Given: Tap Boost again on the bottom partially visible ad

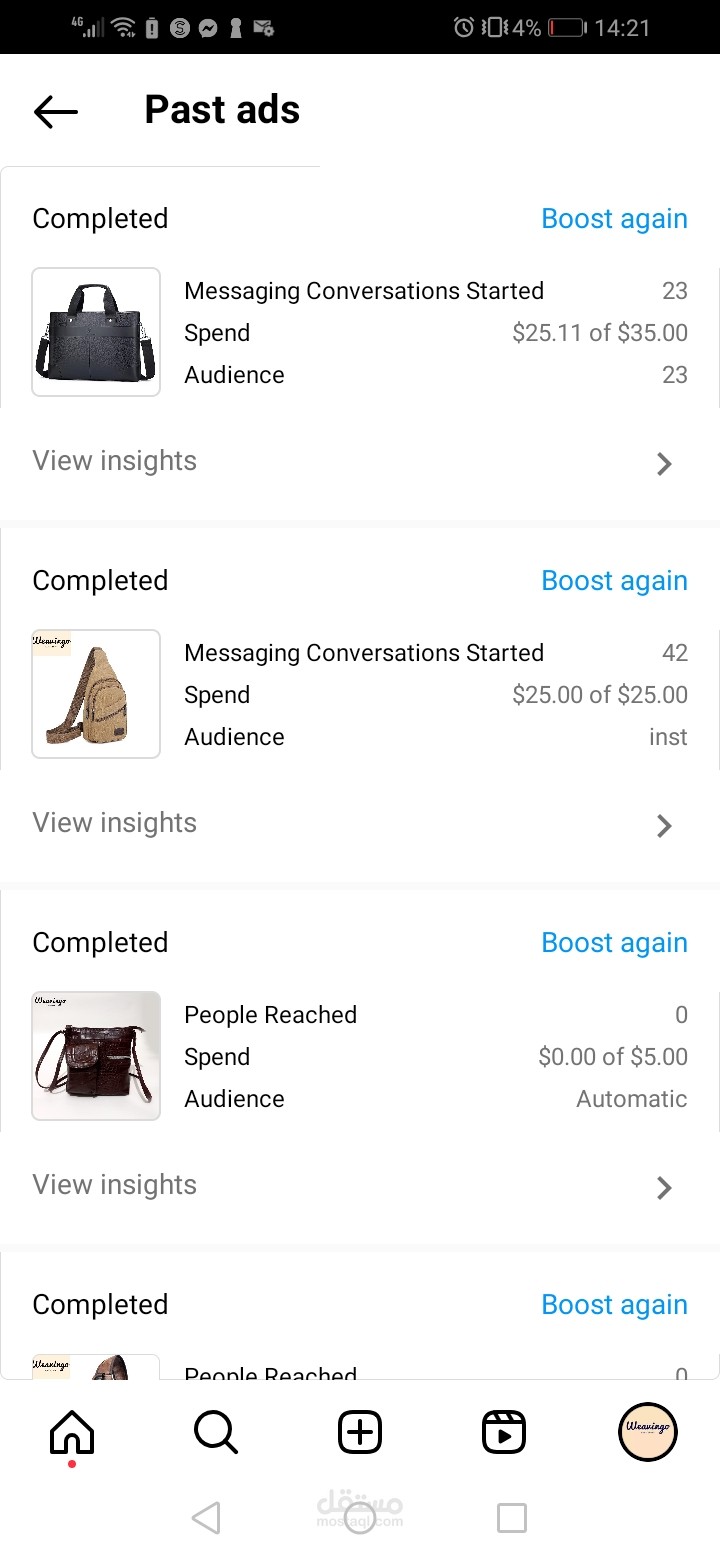Looking at the screenshot, I should pos(614,1305).
